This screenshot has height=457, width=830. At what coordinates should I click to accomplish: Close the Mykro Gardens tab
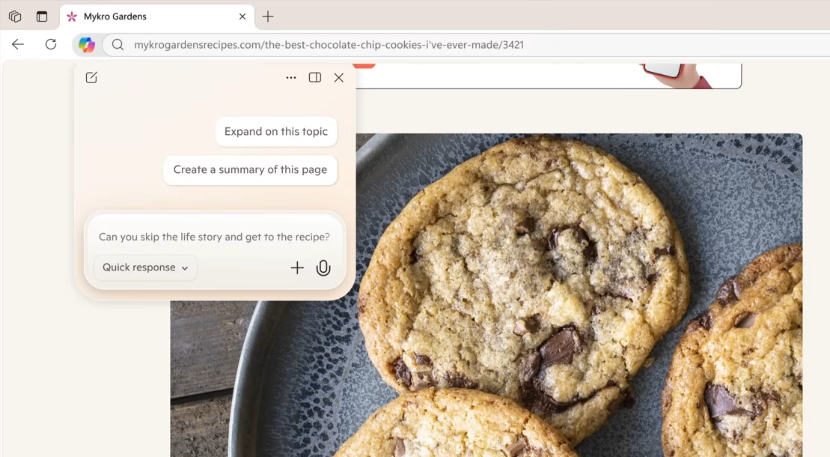[x=242, y=16]
